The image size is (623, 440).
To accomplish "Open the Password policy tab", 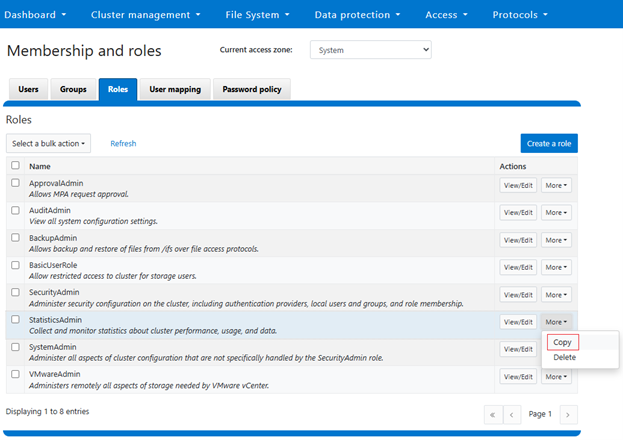I will [251, 89].
